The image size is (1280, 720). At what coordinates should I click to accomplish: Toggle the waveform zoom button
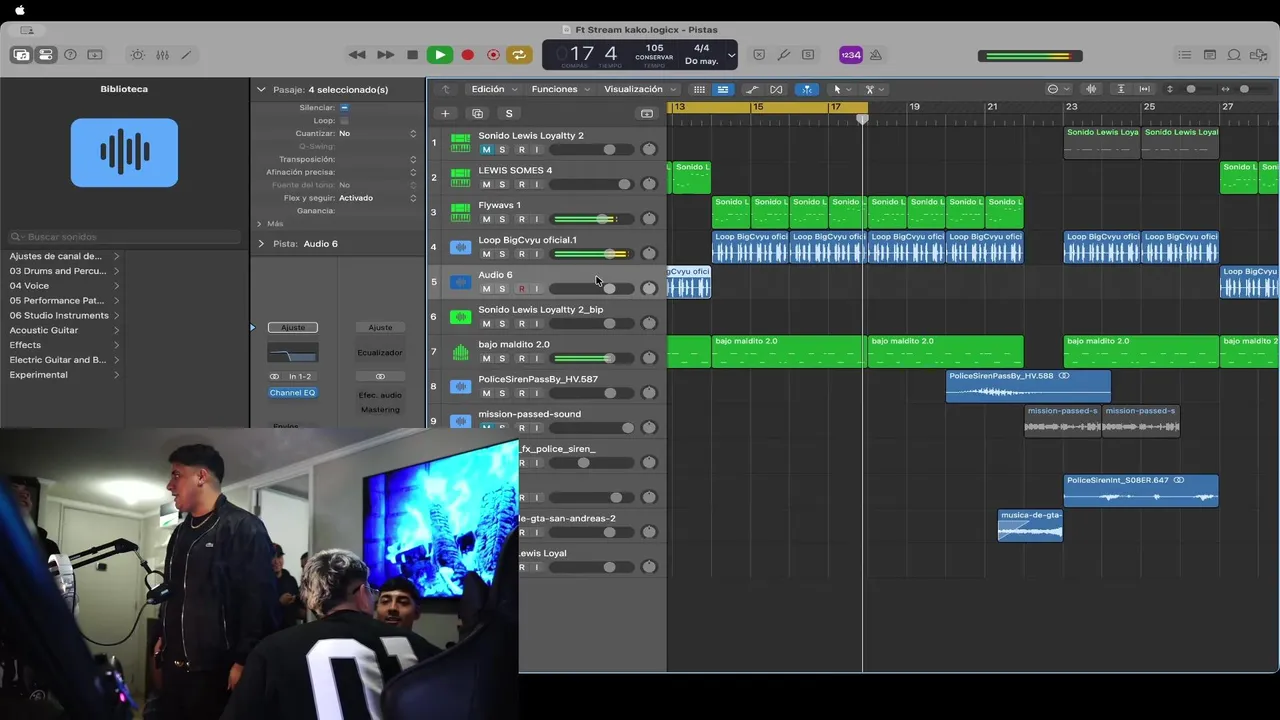(x=1090, y=89)
